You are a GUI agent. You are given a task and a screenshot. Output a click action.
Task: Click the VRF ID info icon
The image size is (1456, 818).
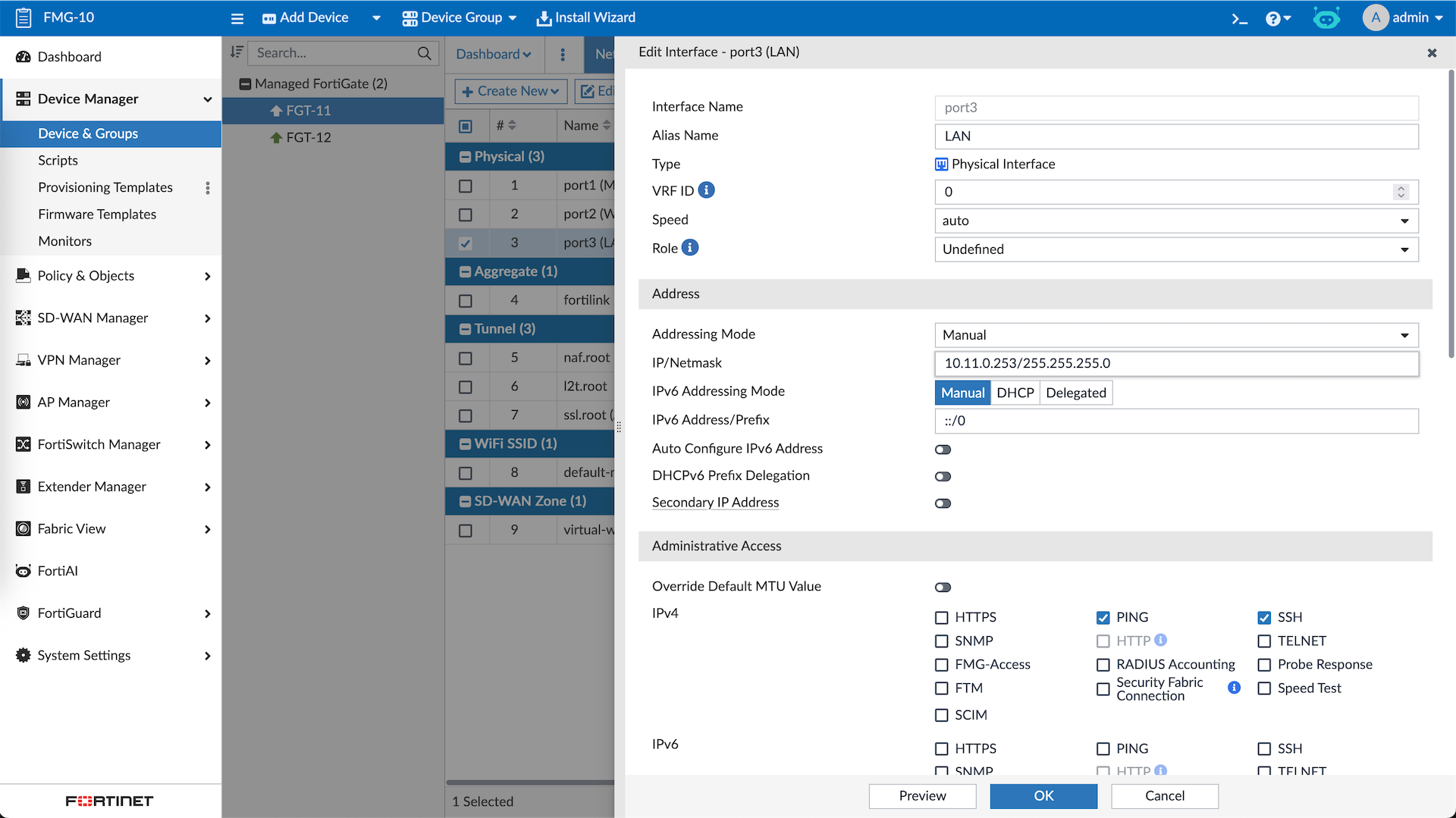(x=706, y=190)
